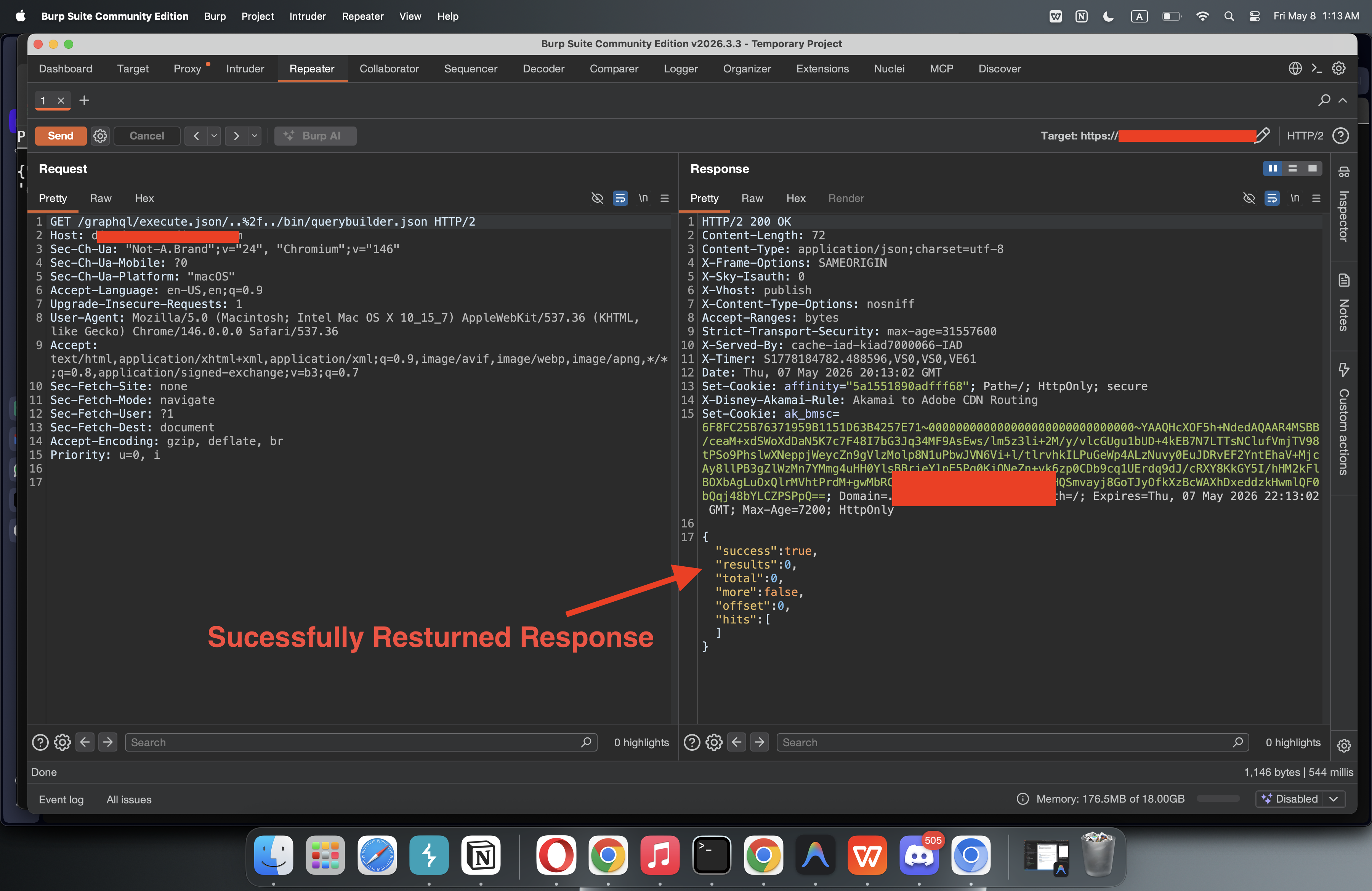The width and height of the screenshot is (1372, 891).
Task: Focus the Request search field
Action: (x=361, y=742)
